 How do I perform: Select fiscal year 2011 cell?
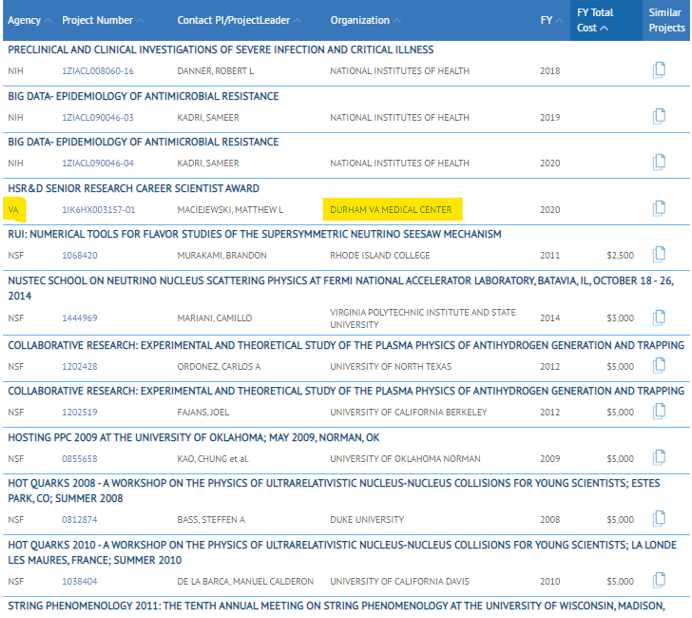coord(550,256)
